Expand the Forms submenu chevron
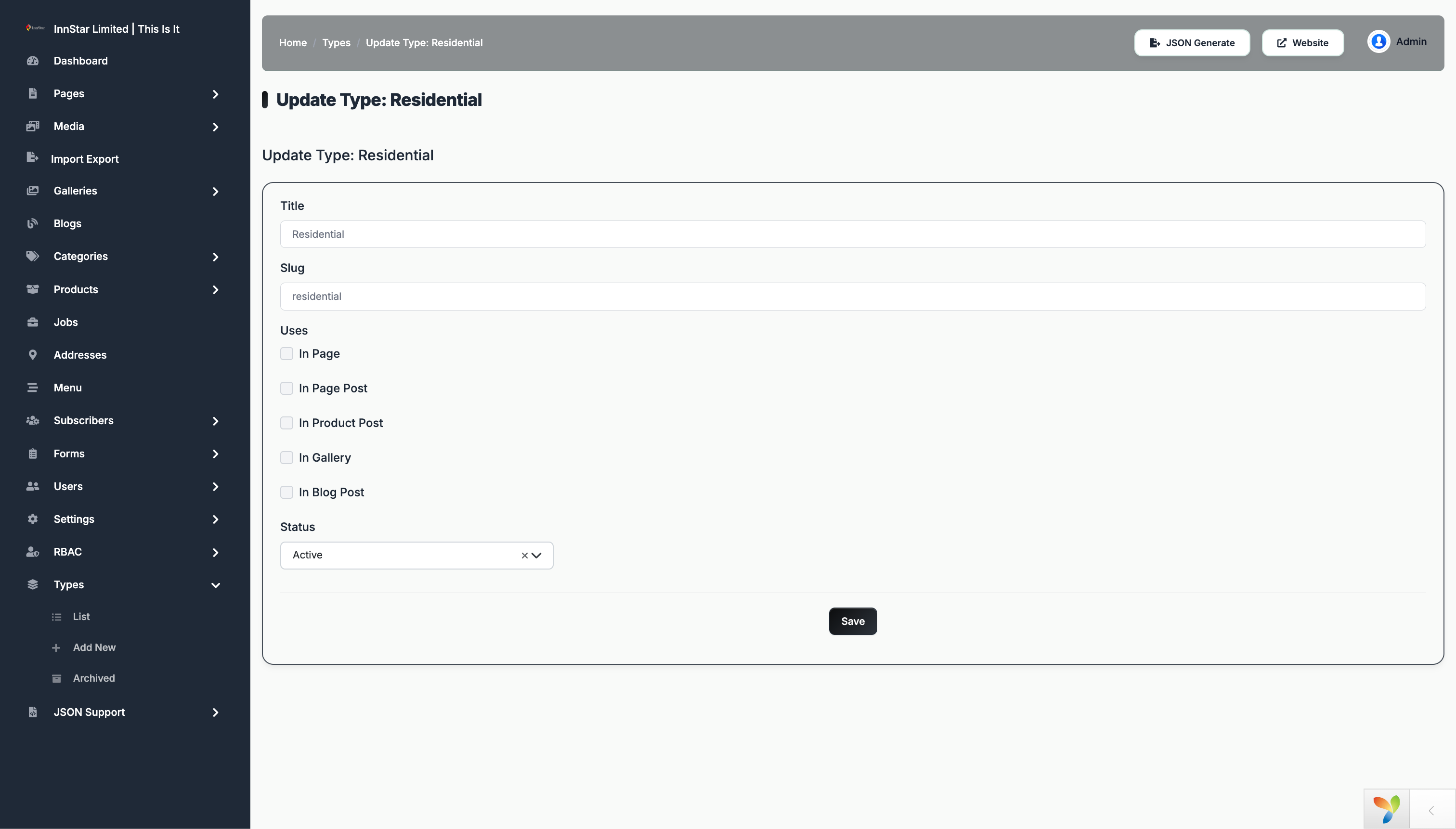The height and width of the screenshot is (829, 1456). coord(215,454)
